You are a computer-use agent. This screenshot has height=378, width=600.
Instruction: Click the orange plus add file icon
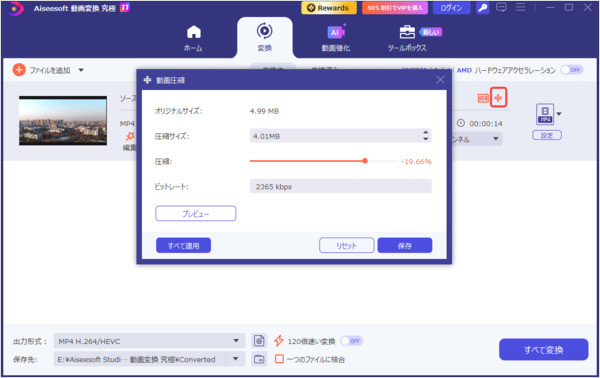[x=19, y=70]
